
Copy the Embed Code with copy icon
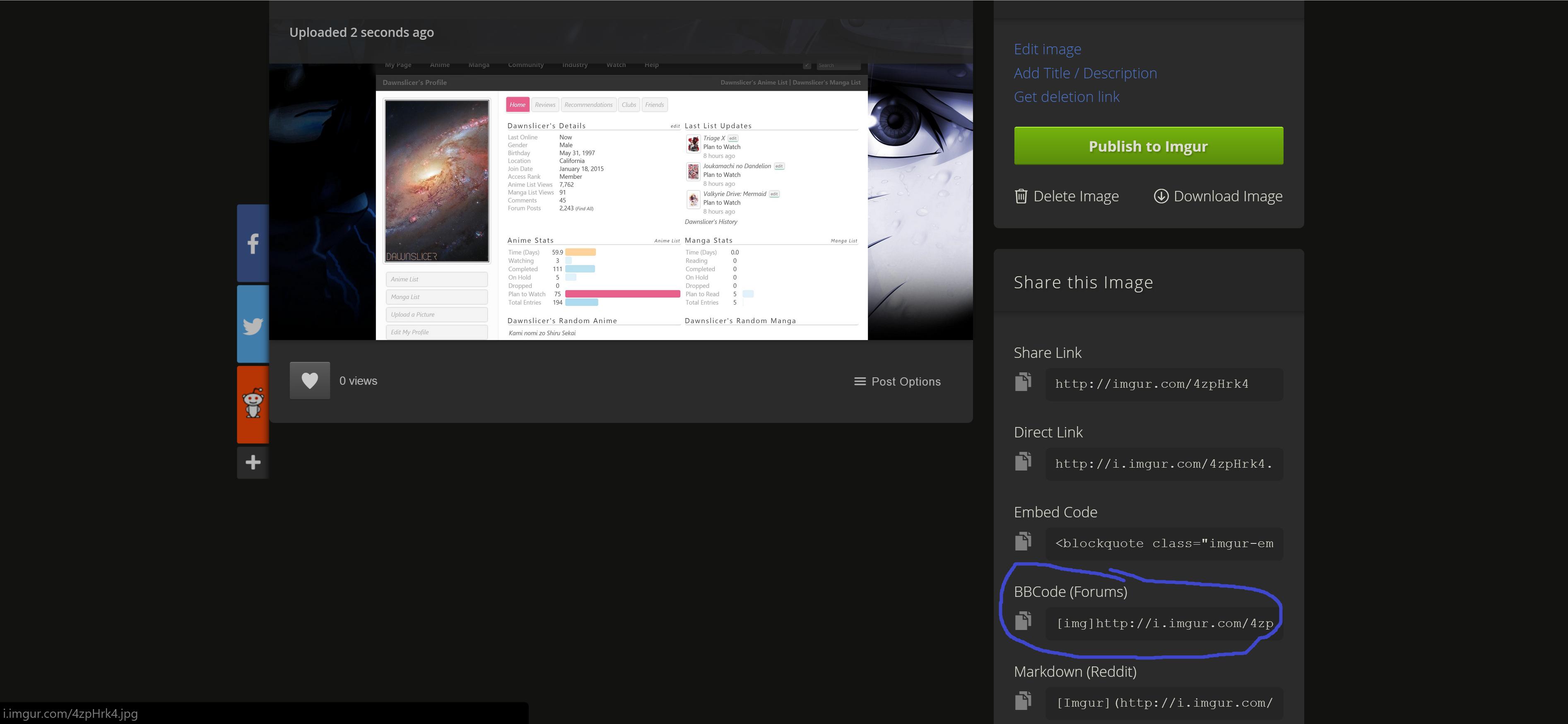click(x=1023, y=541)
